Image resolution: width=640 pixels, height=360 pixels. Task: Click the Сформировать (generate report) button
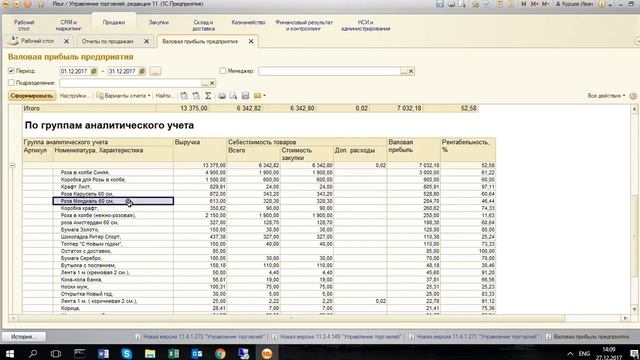pos(32,96)
